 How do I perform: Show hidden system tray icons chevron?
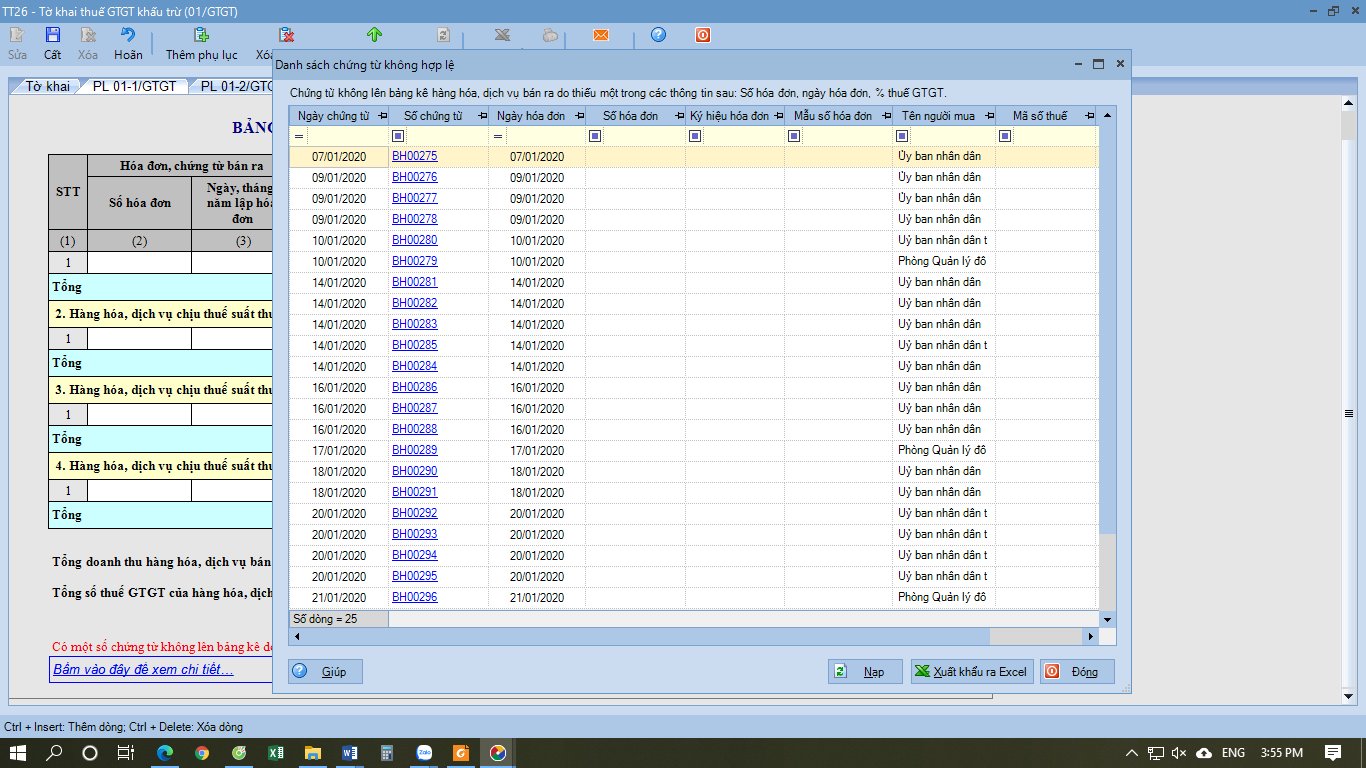1131,753
